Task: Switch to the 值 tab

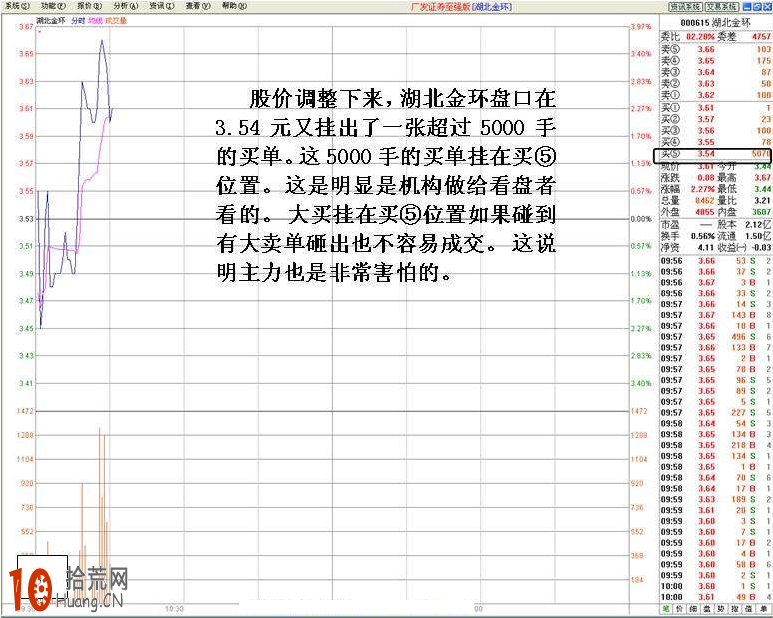Action: (x=748, y=610)
